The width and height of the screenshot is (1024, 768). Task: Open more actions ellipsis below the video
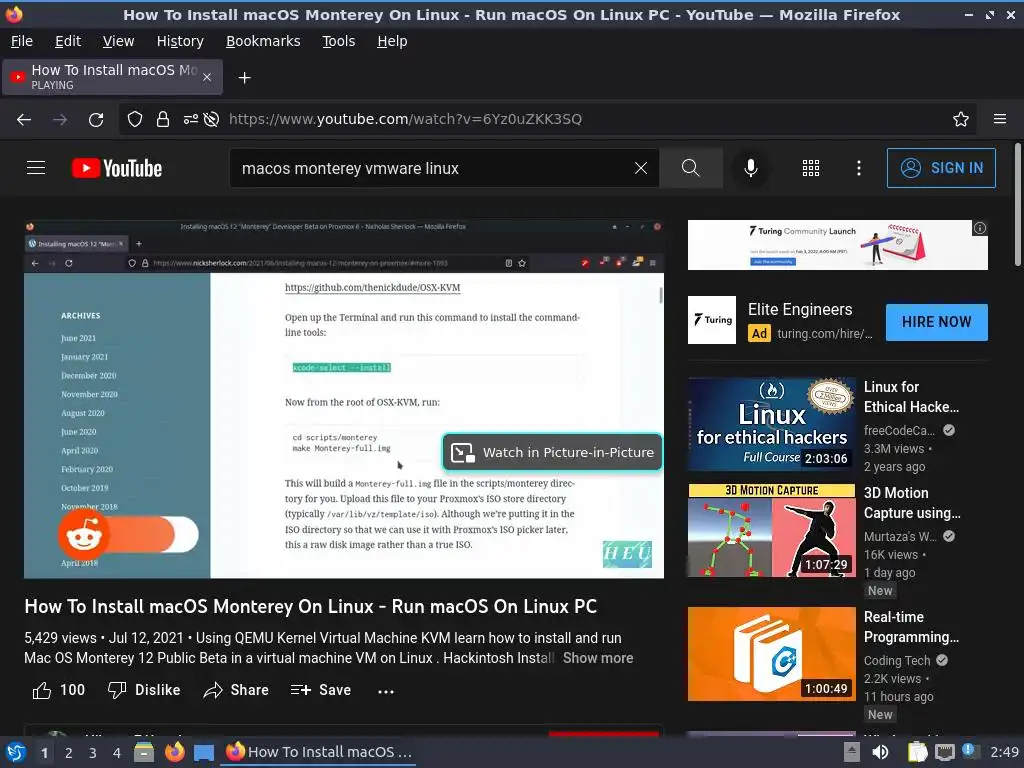click(x=386, y=691)
